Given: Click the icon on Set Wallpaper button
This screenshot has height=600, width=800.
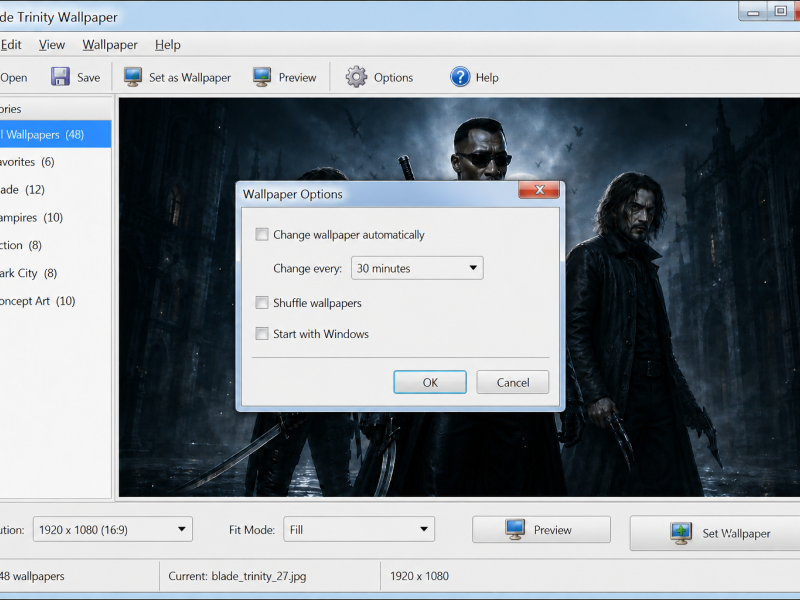Looking at the screenshot, I should [x=681, y=533].
